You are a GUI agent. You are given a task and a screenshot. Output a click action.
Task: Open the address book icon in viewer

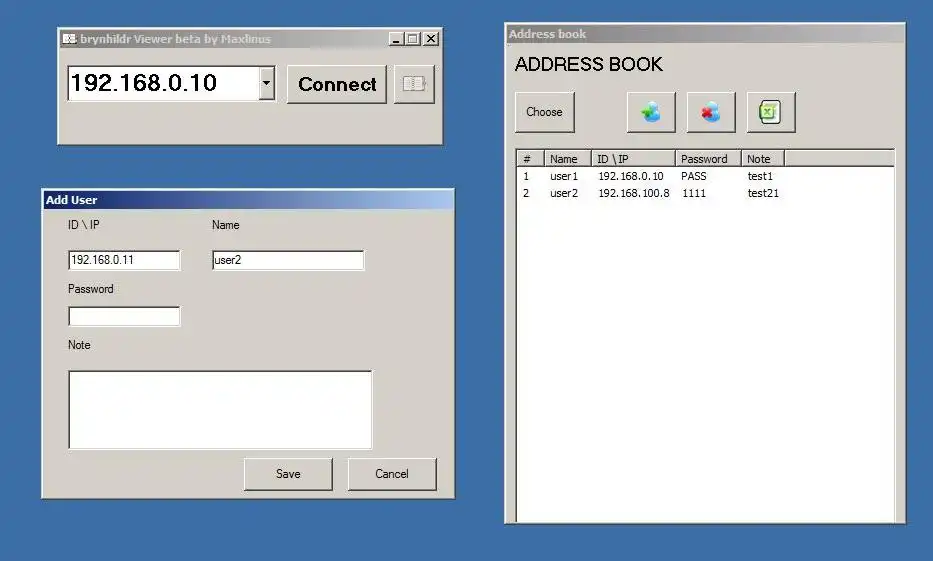pos(414,84)
